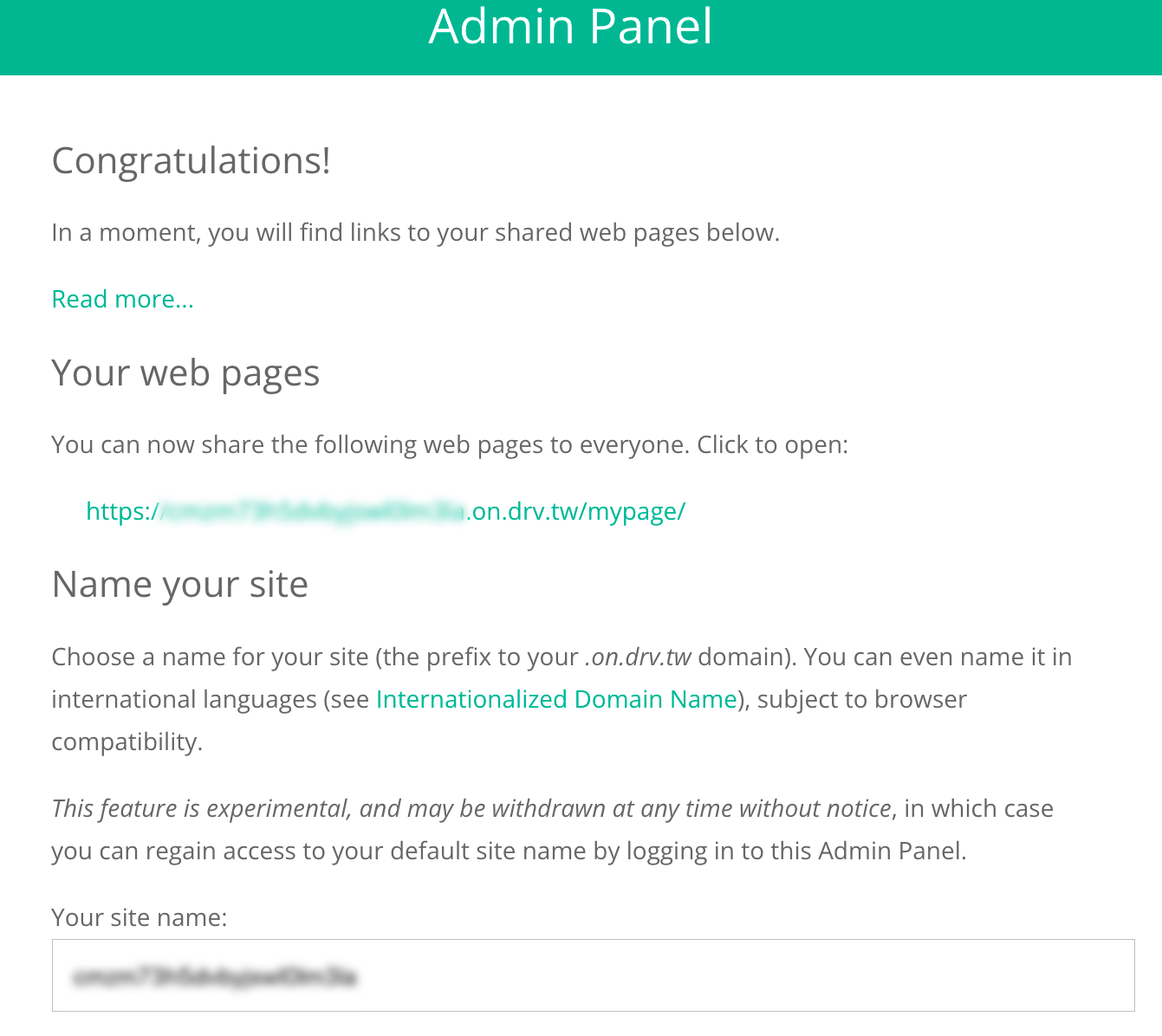Click the blurred site name inside the input
Viewport: 1162px width, 1036px height.
pyautogui.click(x=215, y=977)
